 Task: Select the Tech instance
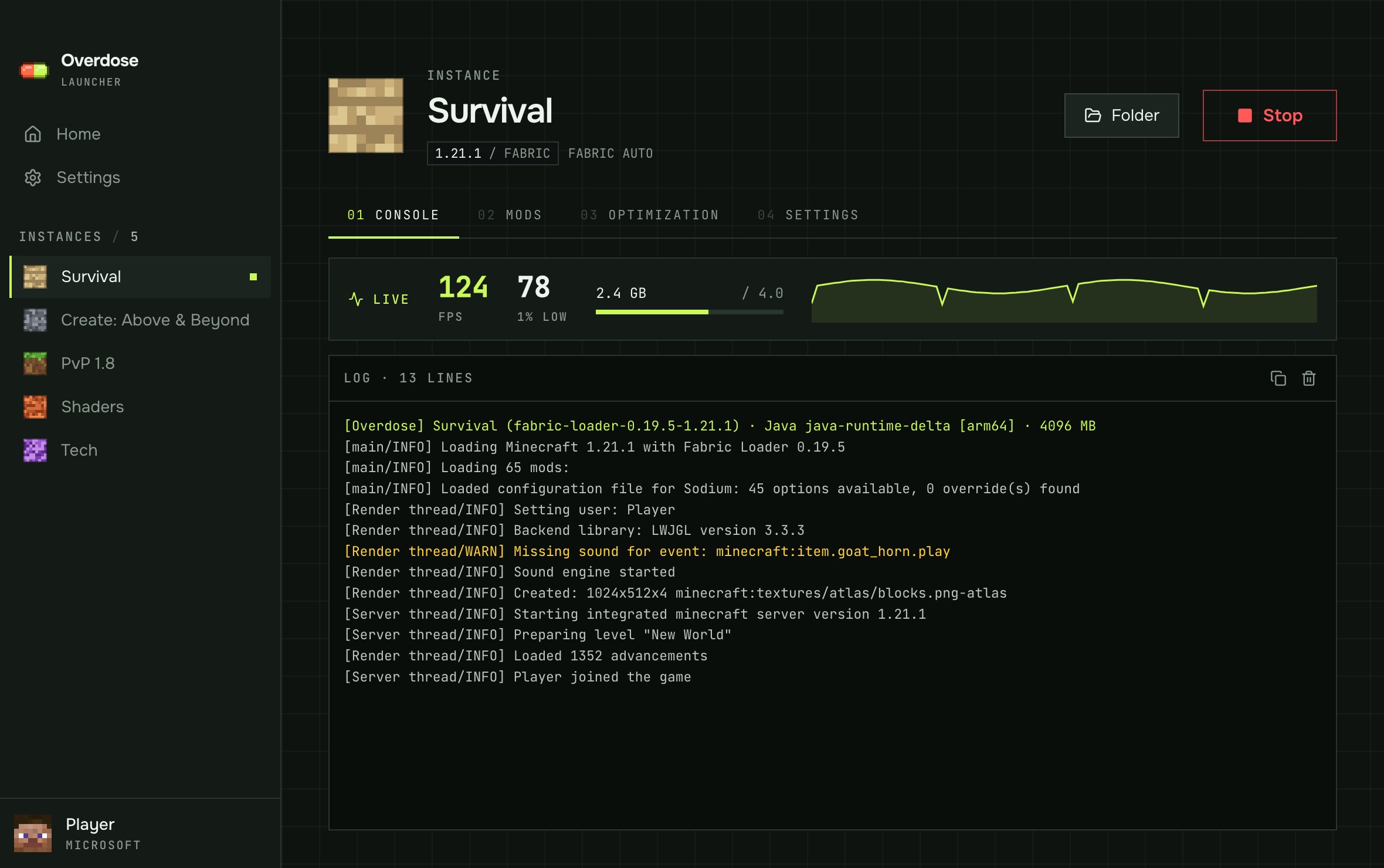(141, 450)
